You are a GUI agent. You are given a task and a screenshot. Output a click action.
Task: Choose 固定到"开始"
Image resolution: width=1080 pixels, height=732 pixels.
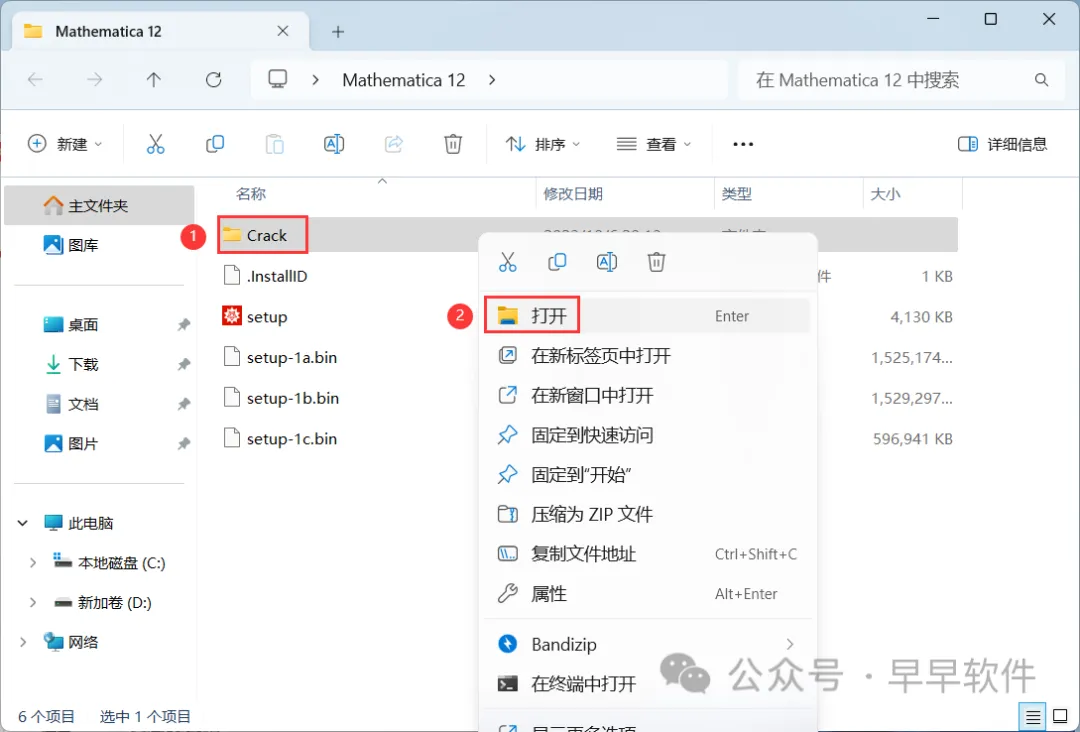647,474
